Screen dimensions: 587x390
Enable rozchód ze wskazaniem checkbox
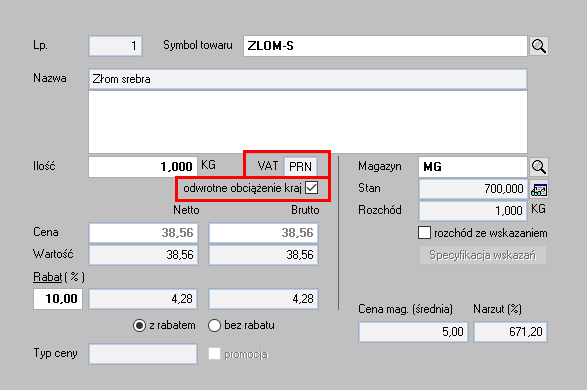tap(424, 232)
